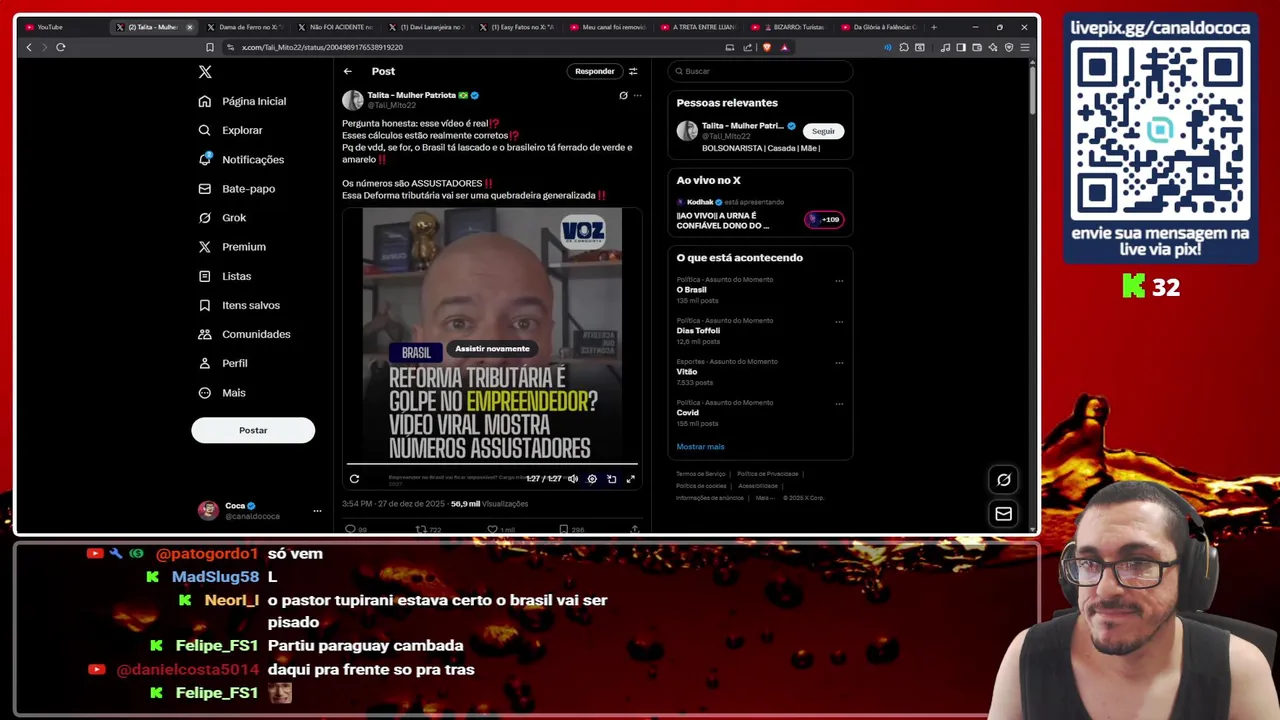Close the Talita - Mulher tab

tap(189, 27)
